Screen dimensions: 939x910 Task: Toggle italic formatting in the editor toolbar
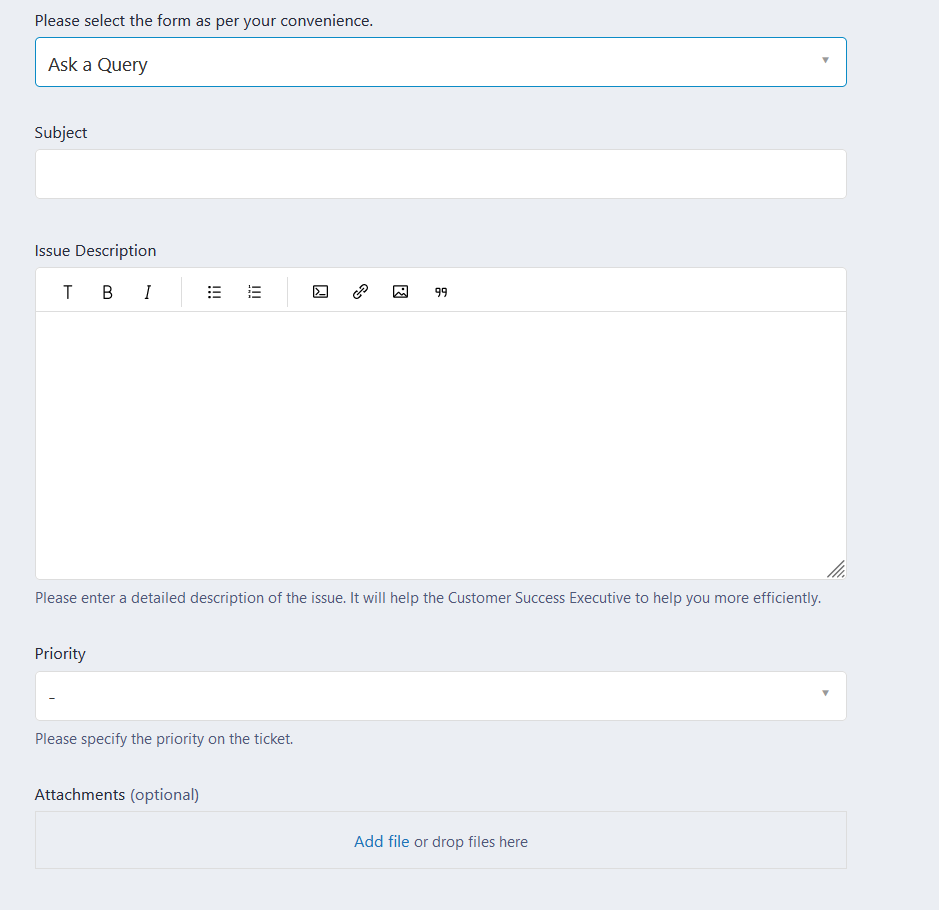(147, 292)
